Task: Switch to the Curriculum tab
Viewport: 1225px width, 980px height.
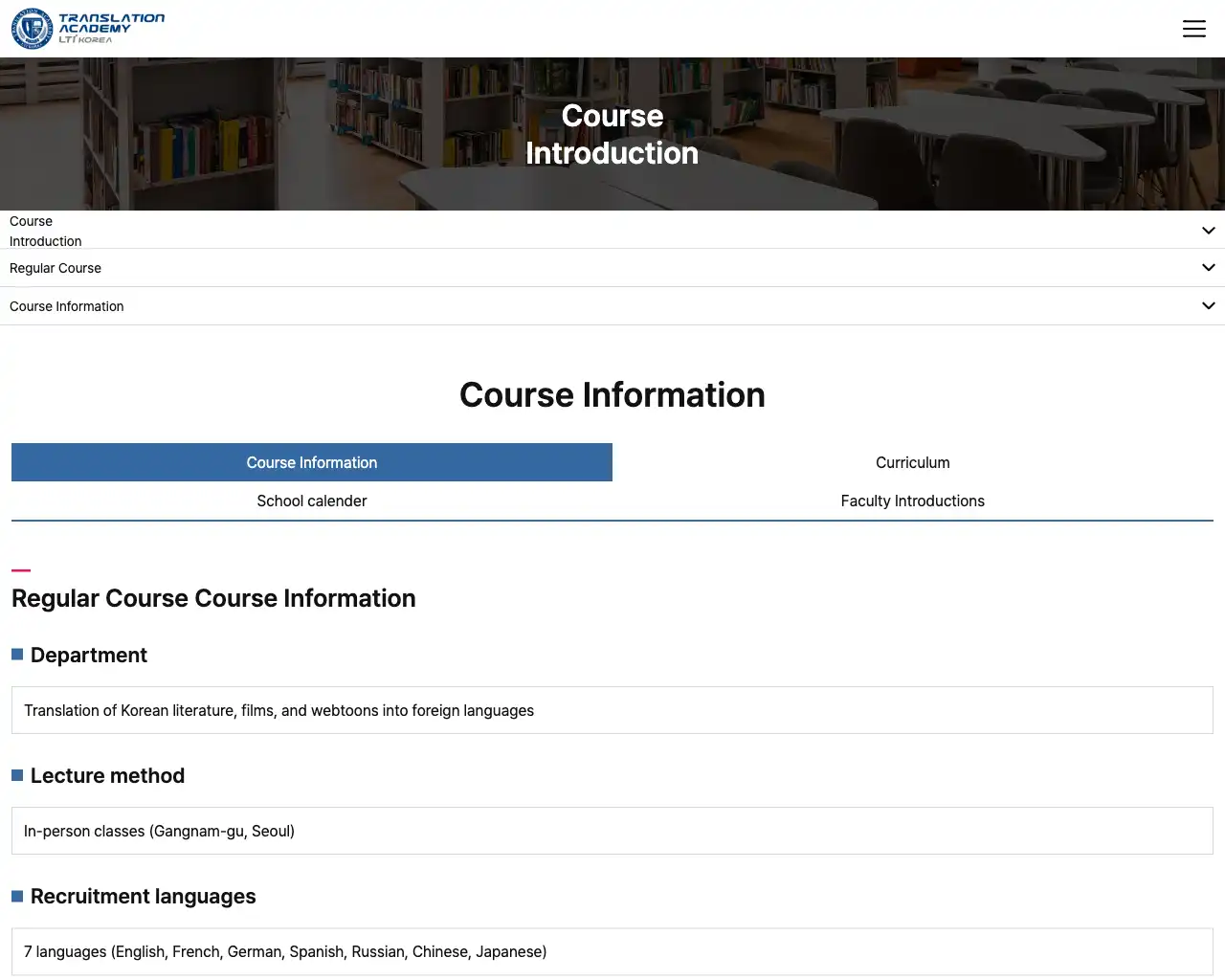Action: (x=913, y=462)
